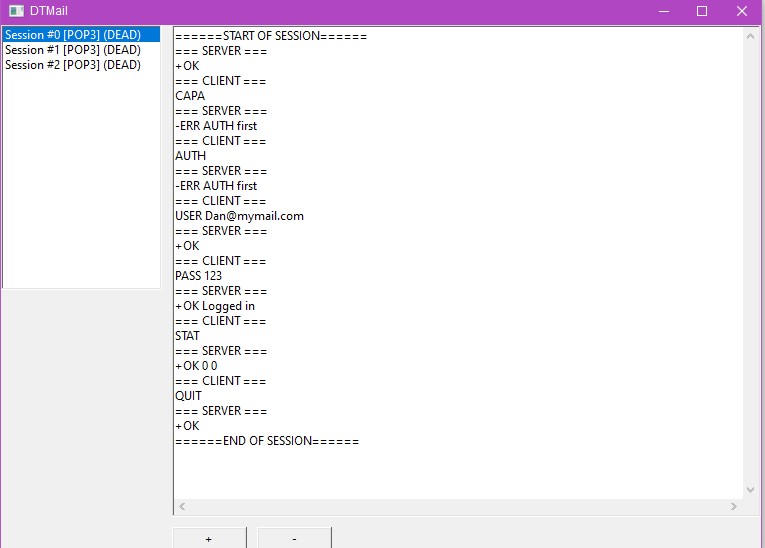765x548 pixels.
Task: Select Session #0 [POP3] (DEAD)
Action: pos(81,35)
